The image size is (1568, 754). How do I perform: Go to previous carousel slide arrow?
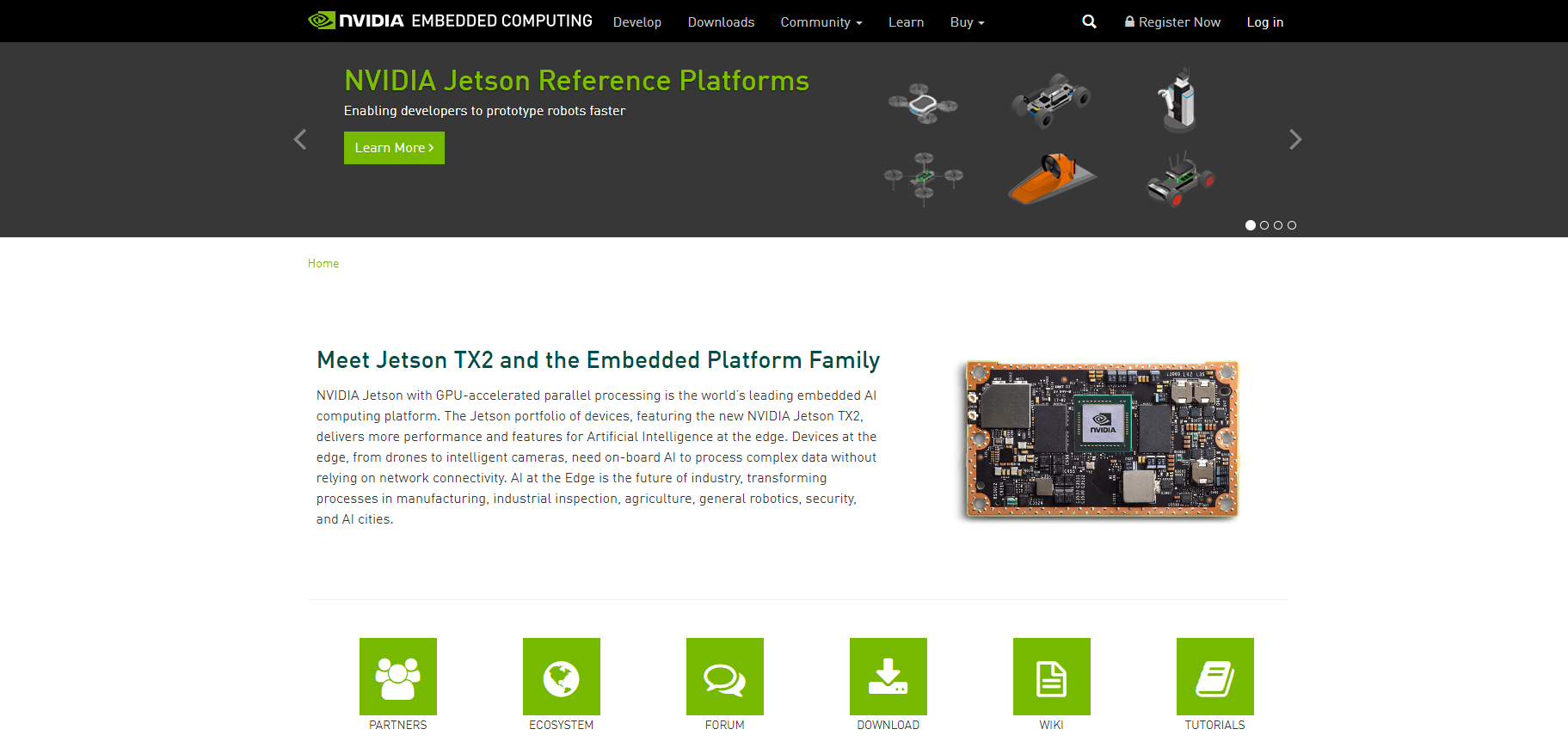pos(300,139)
